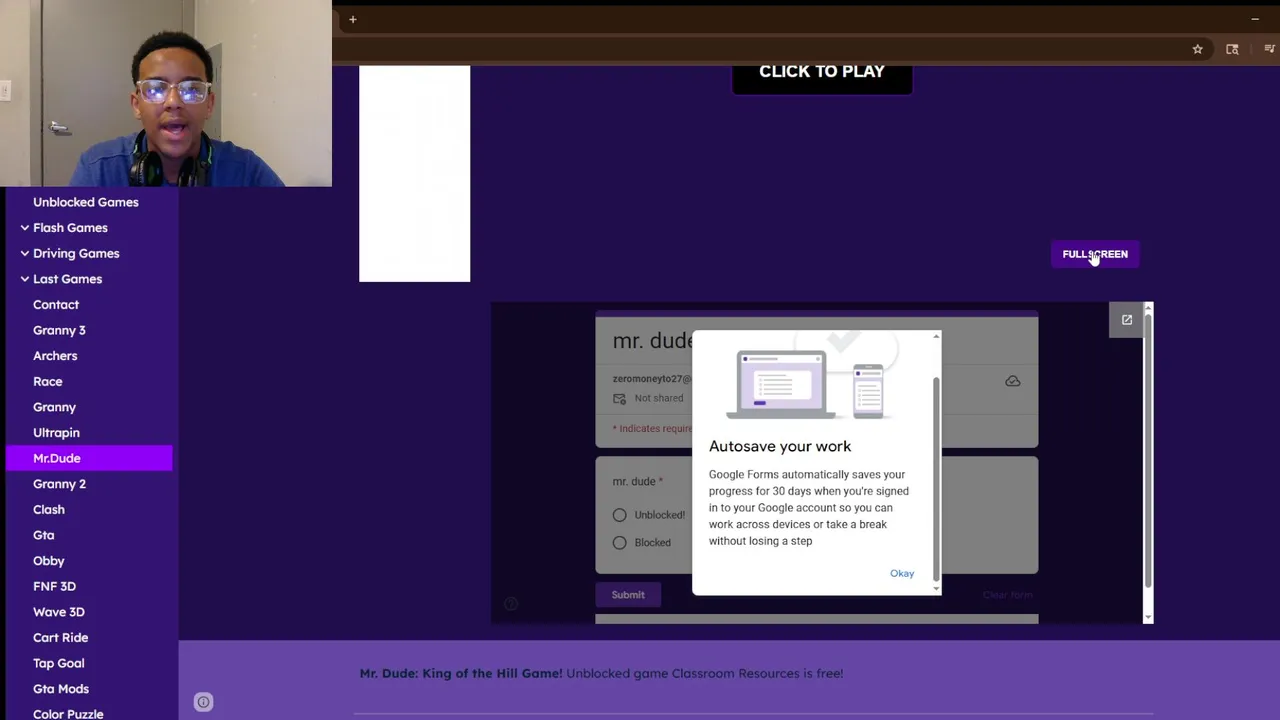Image resolution: width=1280 pixels, height=720 pixels.
Task: Open Granny 2 from the sidebar
Action: (x=59, y=484)
